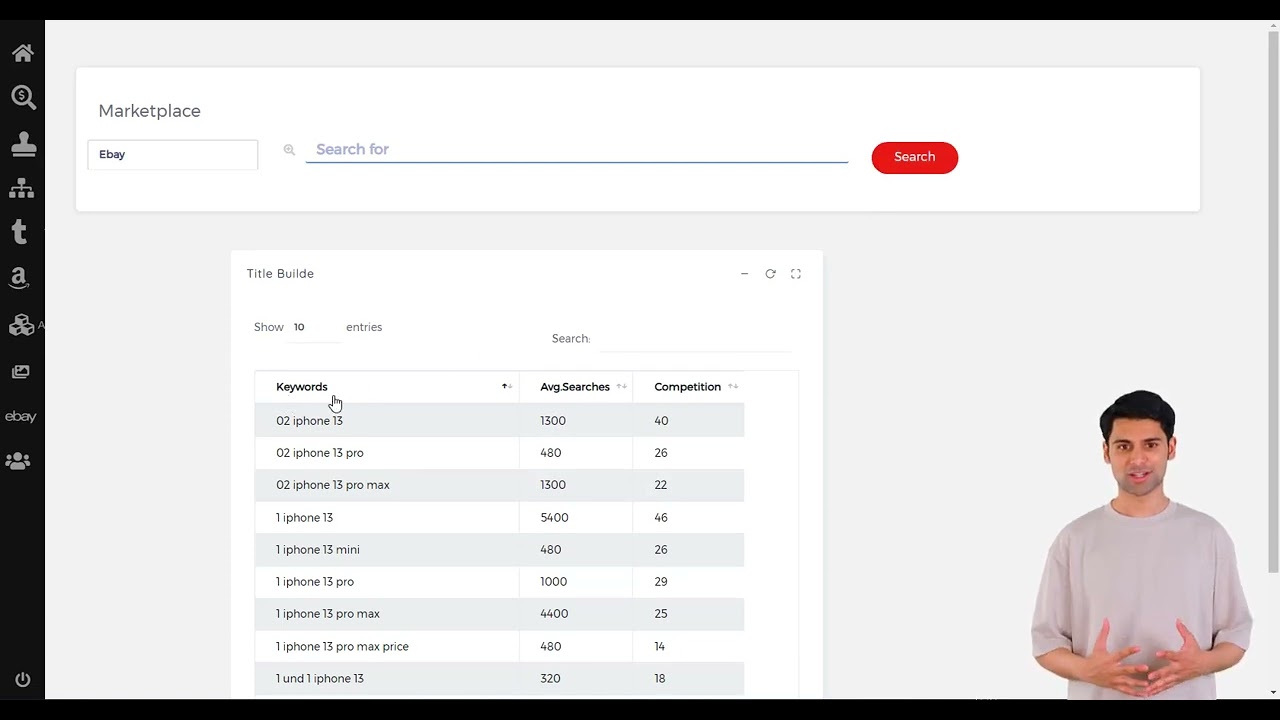
Task: Select keyword '02 iphone 13 pro max'
Action: [333, 485]
